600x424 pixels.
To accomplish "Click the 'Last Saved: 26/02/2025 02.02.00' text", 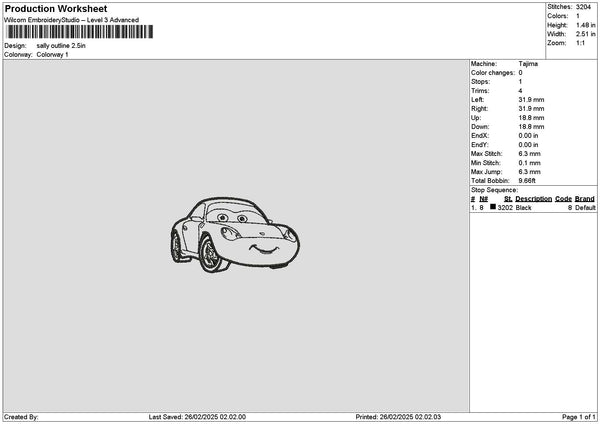I will click(x=197, y=417).
